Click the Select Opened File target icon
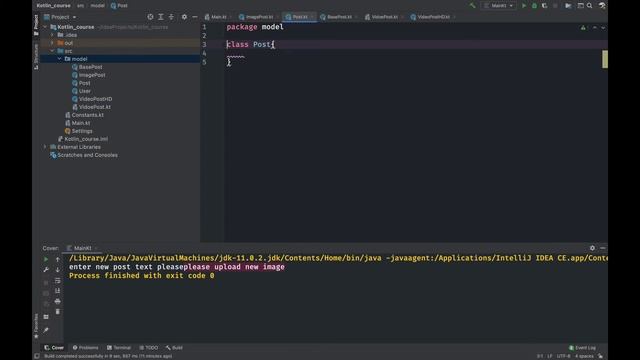The height and width of the screenshot is (360, 640). point(150,17)
